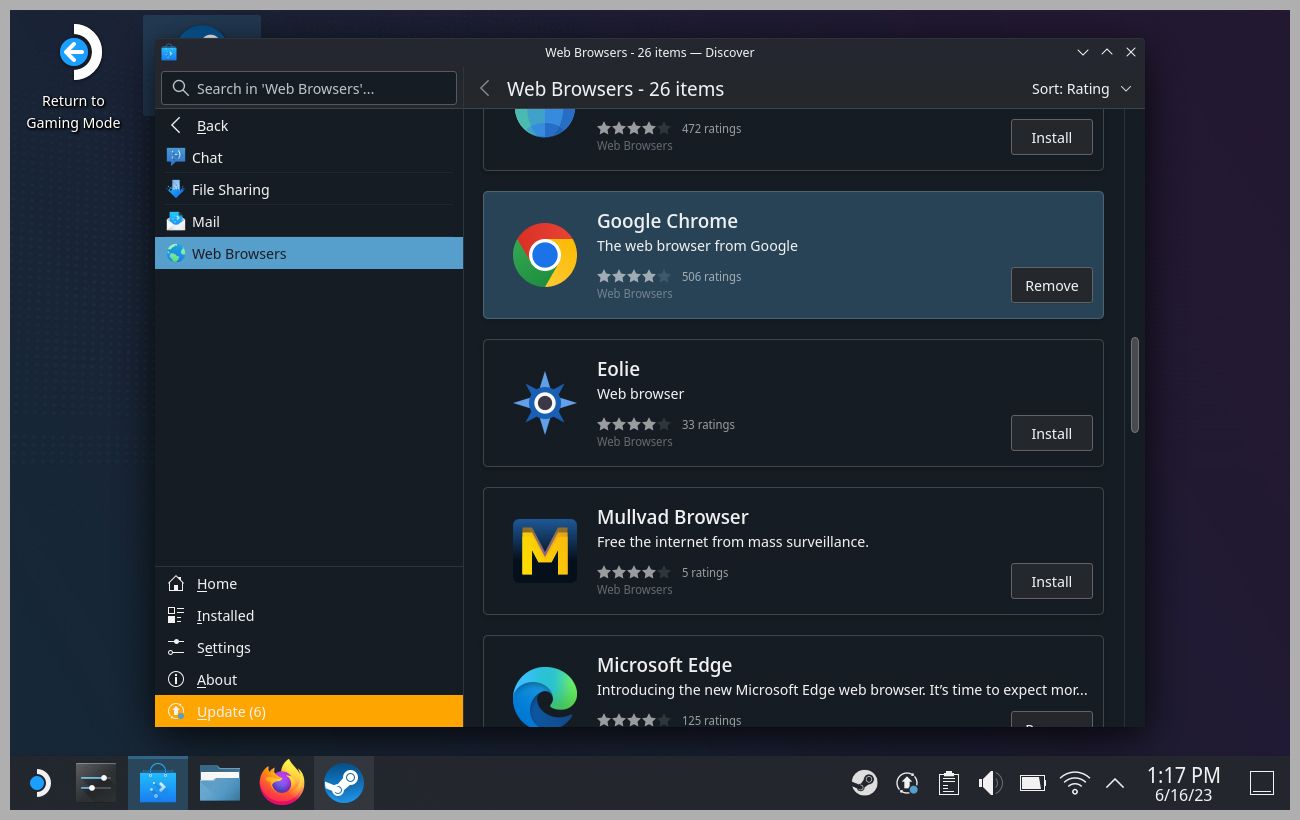Click the Mullvad Browser app icon
The width and height of the screenshot is (1300, 820).
click(x=545, y=551)
